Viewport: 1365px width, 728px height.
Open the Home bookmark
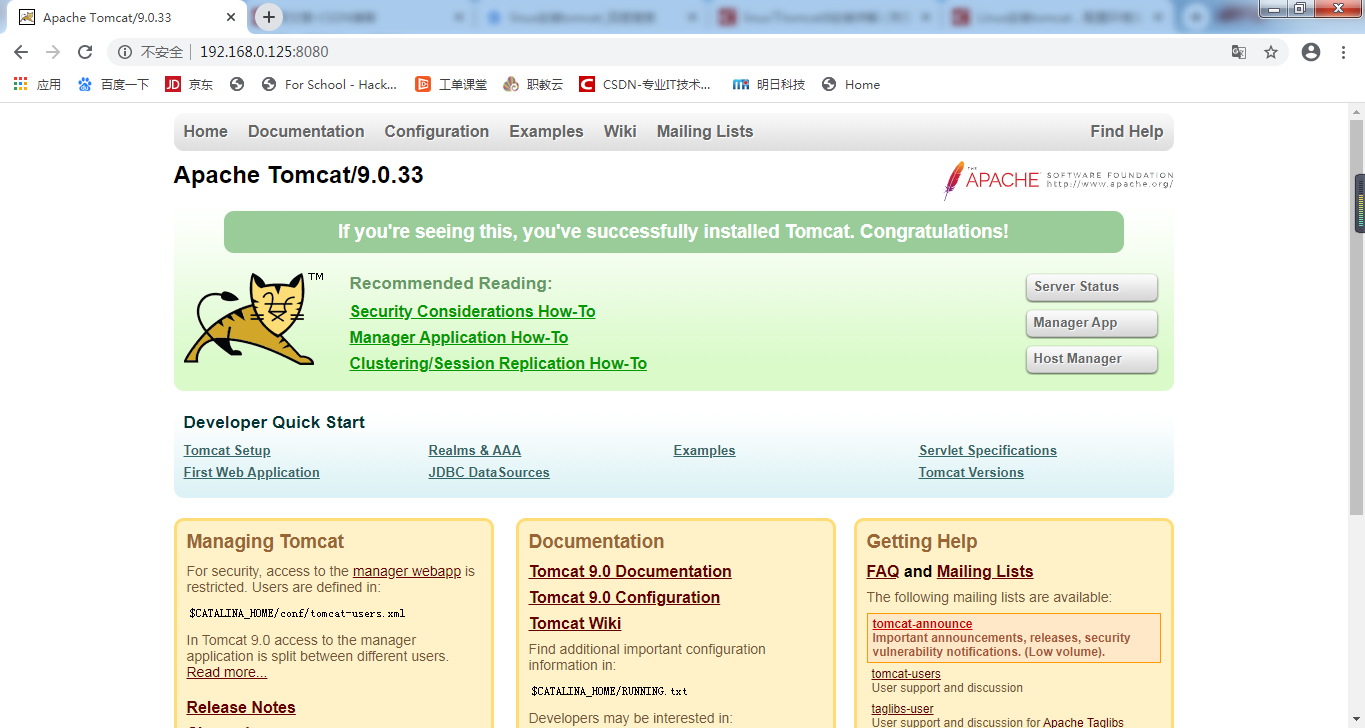[851, 84]
